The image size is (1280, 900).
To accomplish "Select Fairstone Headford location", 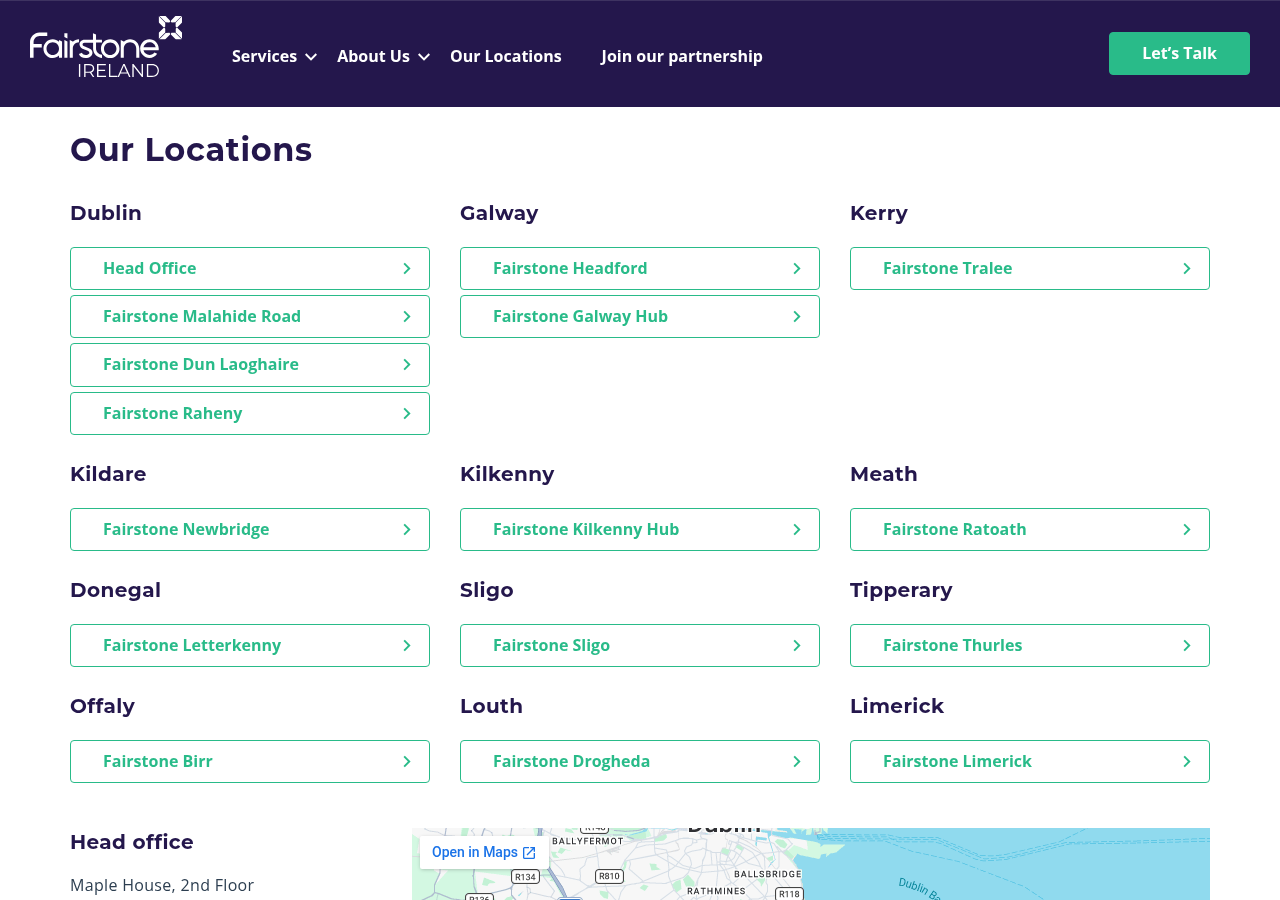I will tap(640, 268).
